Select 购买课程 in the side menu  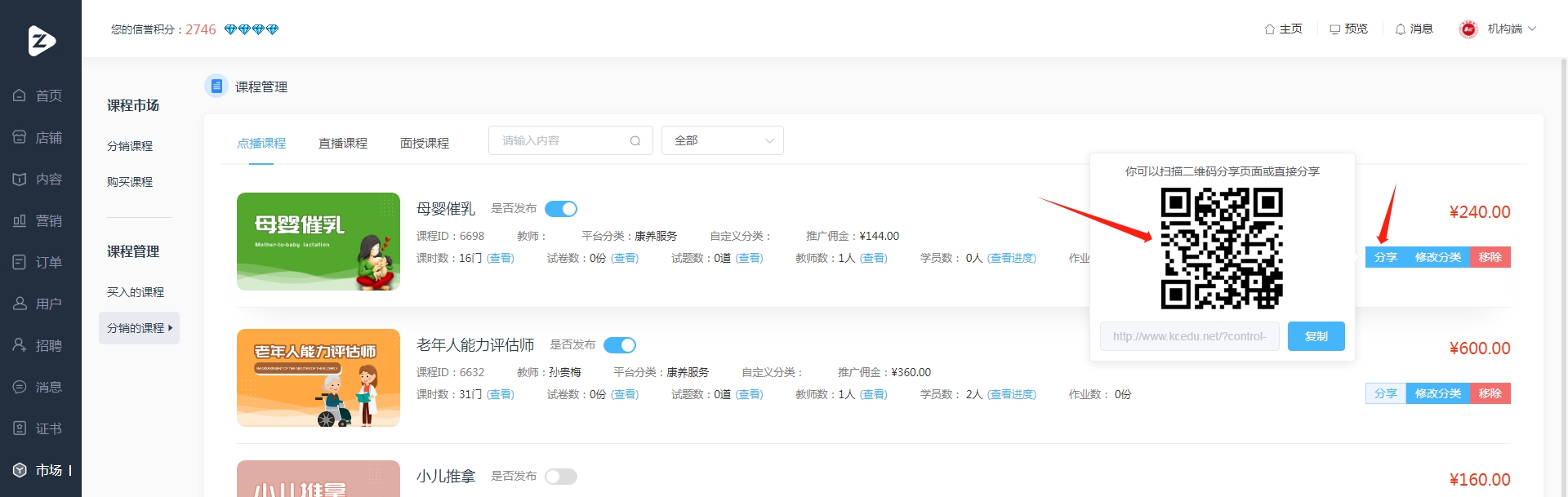tap(130, 182)
